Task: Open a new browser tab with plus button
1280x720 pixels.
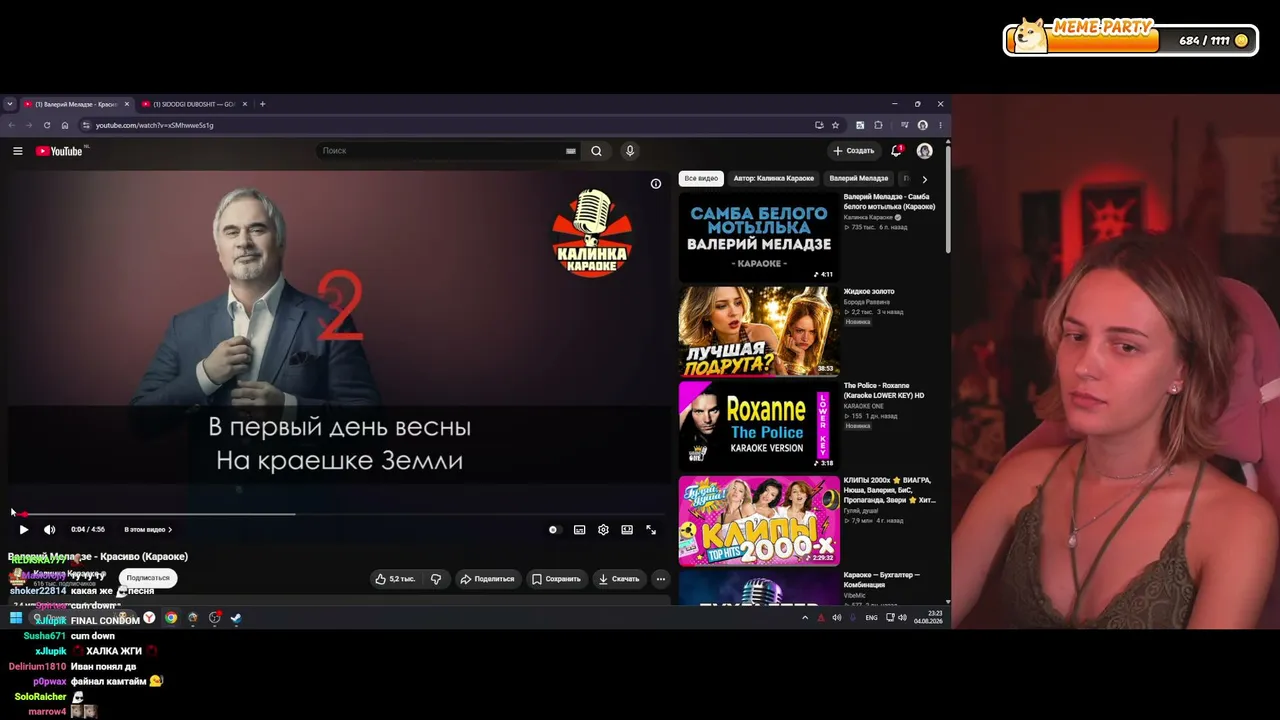Action: point(262,104)
